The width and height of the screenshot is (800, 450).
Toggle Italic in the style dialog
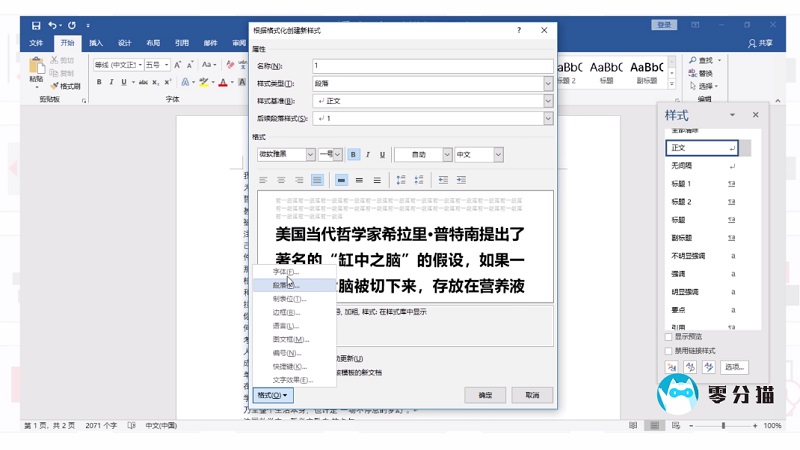point(368,155)
